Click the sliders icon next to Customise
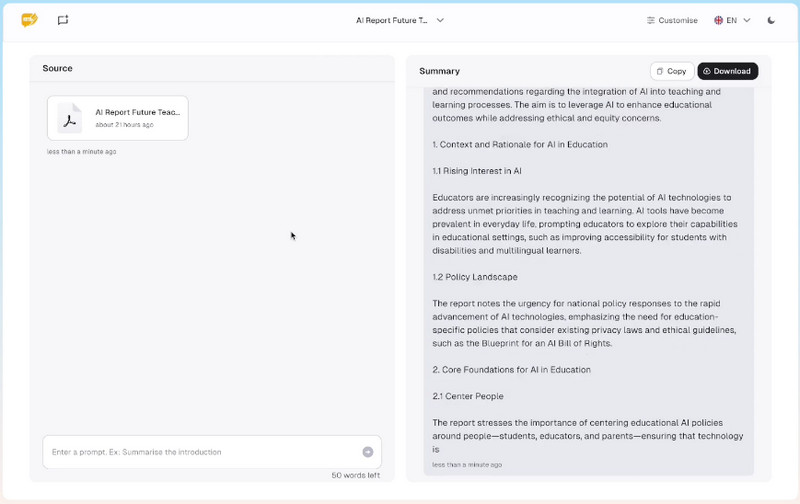The width and height of the screenshot is (800, 504). point(651,20)
